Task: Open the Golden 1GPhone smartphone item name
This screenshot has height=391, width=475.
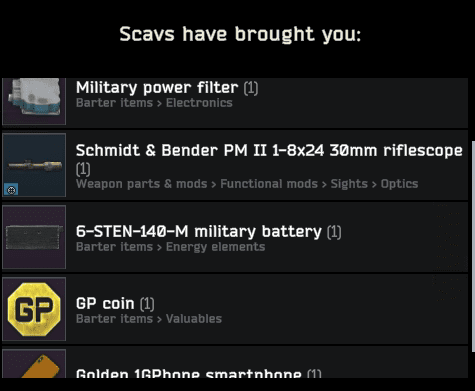Action: 188,373
